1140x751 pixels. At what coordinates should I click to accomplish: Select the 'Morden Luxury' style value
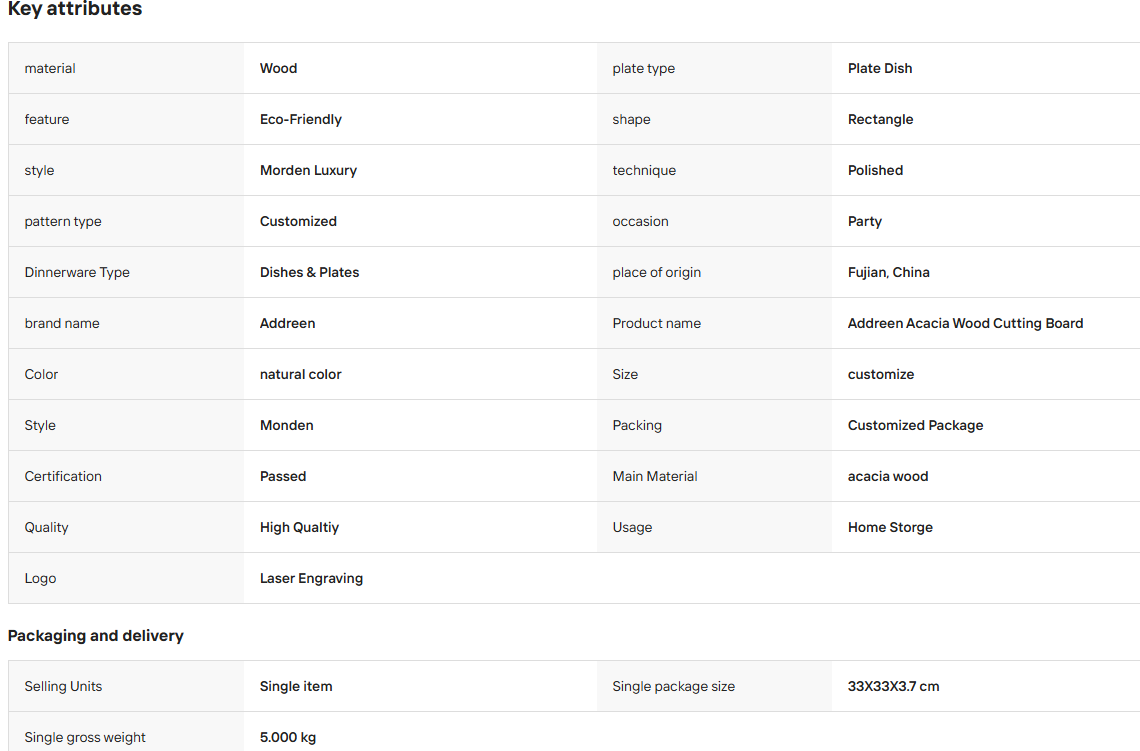pyautogui.click(x=308, y=170)
